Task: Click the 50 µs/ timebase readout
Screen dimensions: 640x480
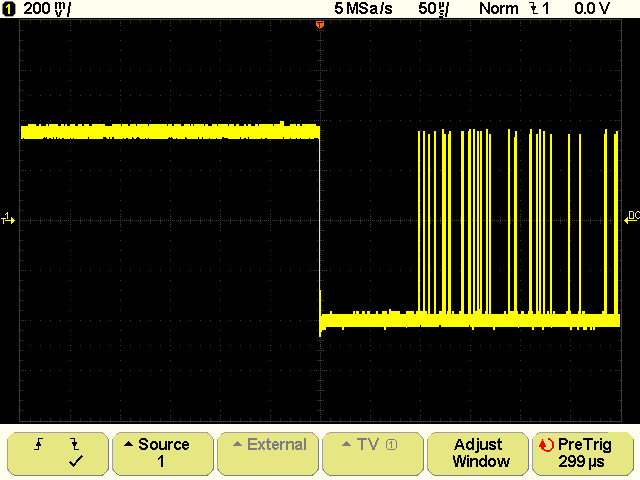Action: [433, 9]
